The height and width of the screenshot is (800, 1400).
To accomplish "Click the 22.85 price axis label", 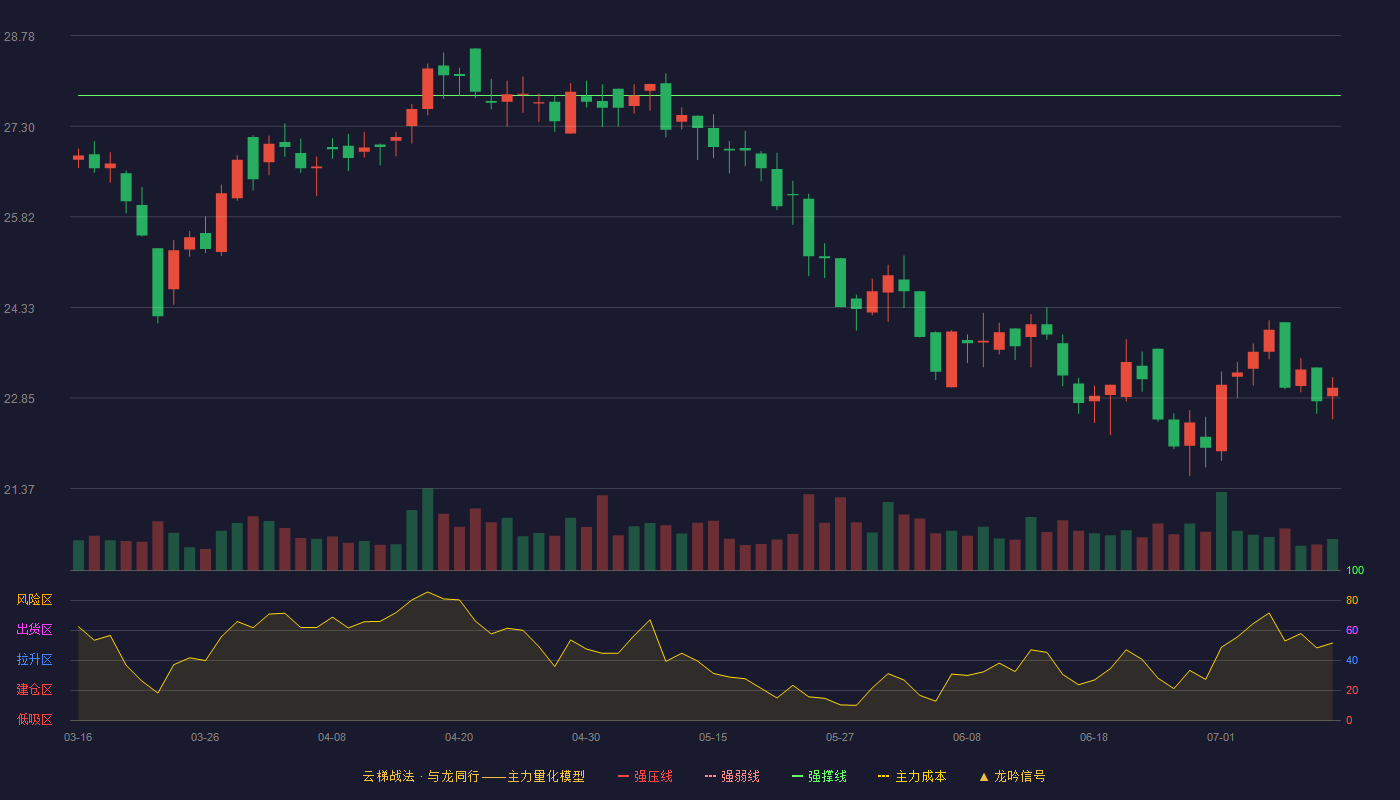I will click(19, 398).
